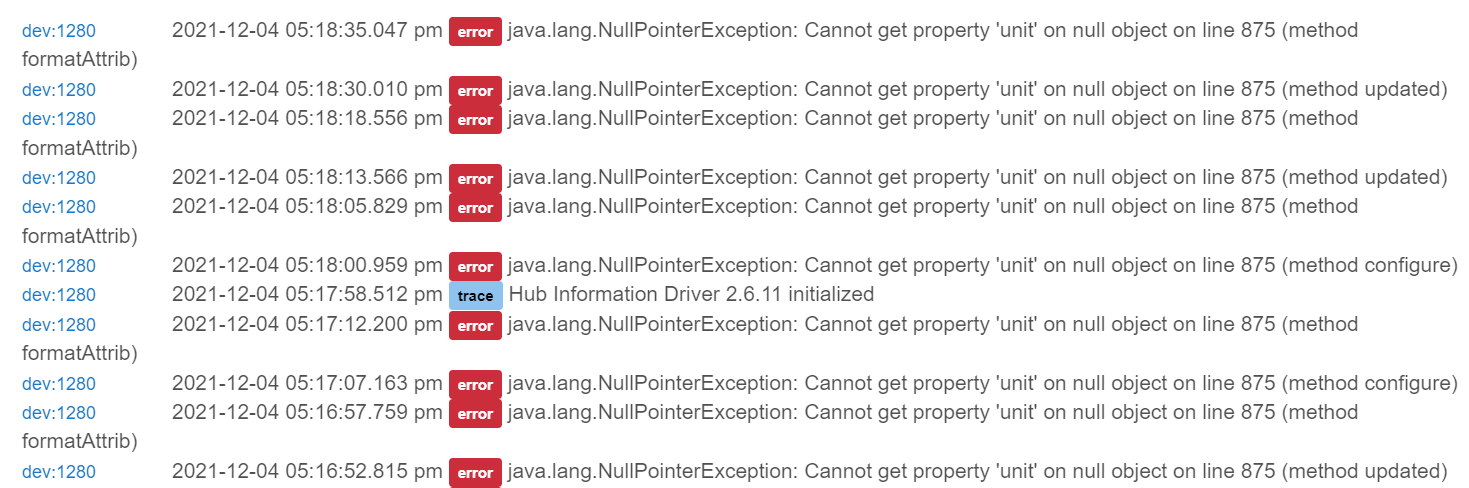Open dev:1280 link for 05:18:35.047 entry

point(59,31)
